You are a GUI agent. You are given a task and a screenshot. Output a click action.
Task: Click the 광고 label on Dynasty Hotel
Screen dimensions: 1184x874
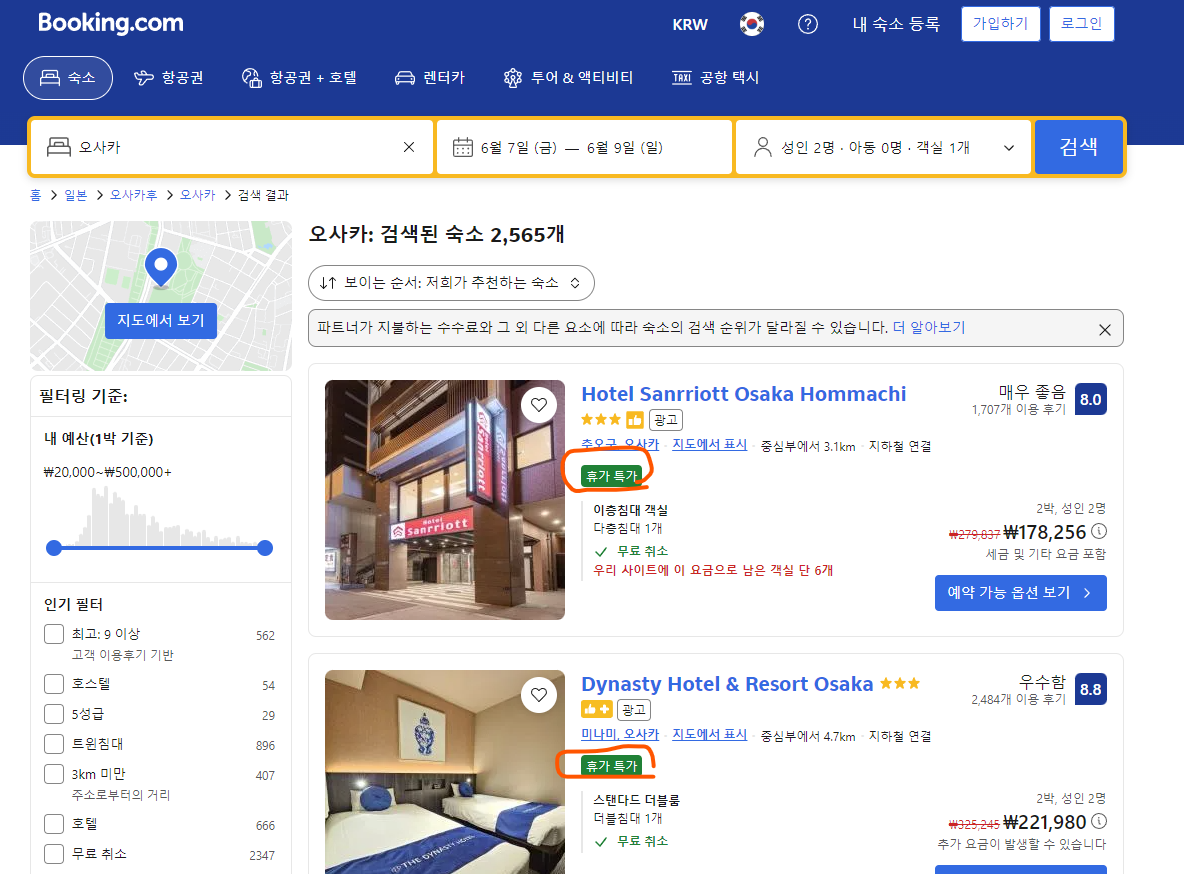[634, 710]
